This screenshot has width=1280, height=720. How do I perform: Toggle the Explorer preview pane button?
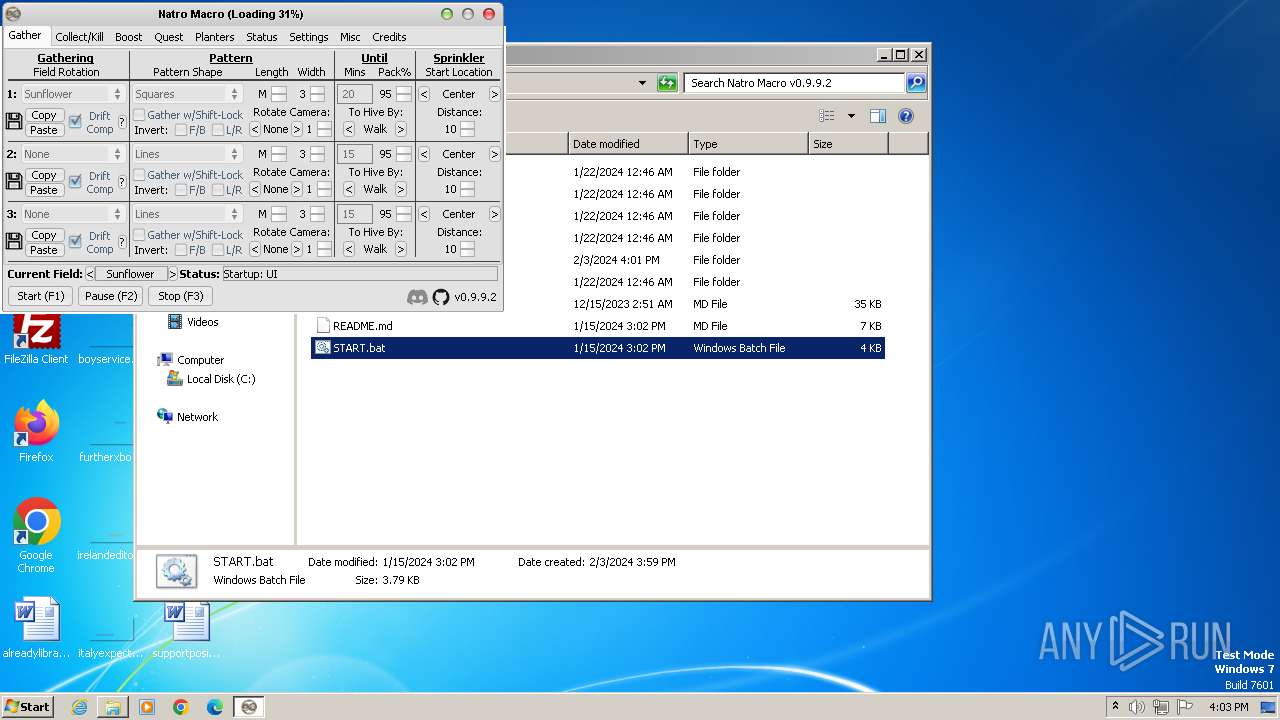pyautogui.click(x=877, y=116)
